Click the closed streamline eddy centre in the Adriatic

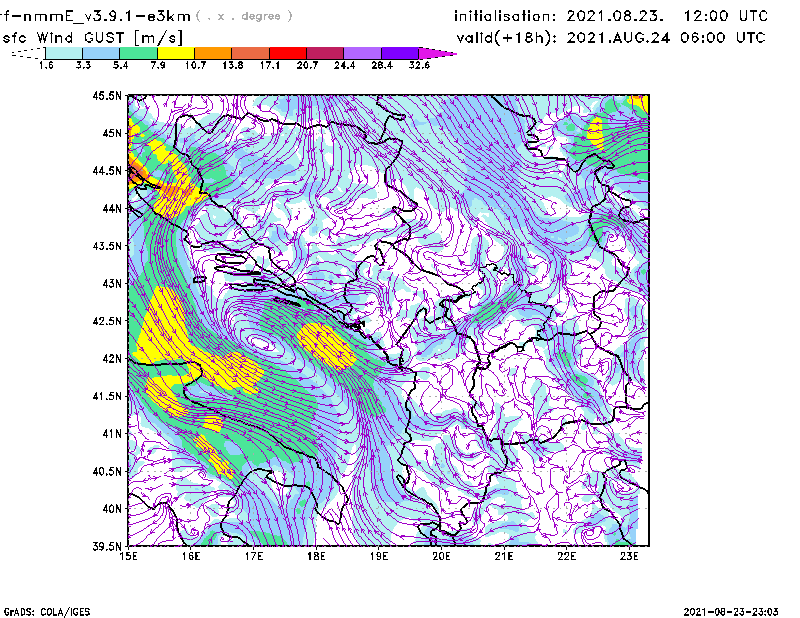[262, 343]
